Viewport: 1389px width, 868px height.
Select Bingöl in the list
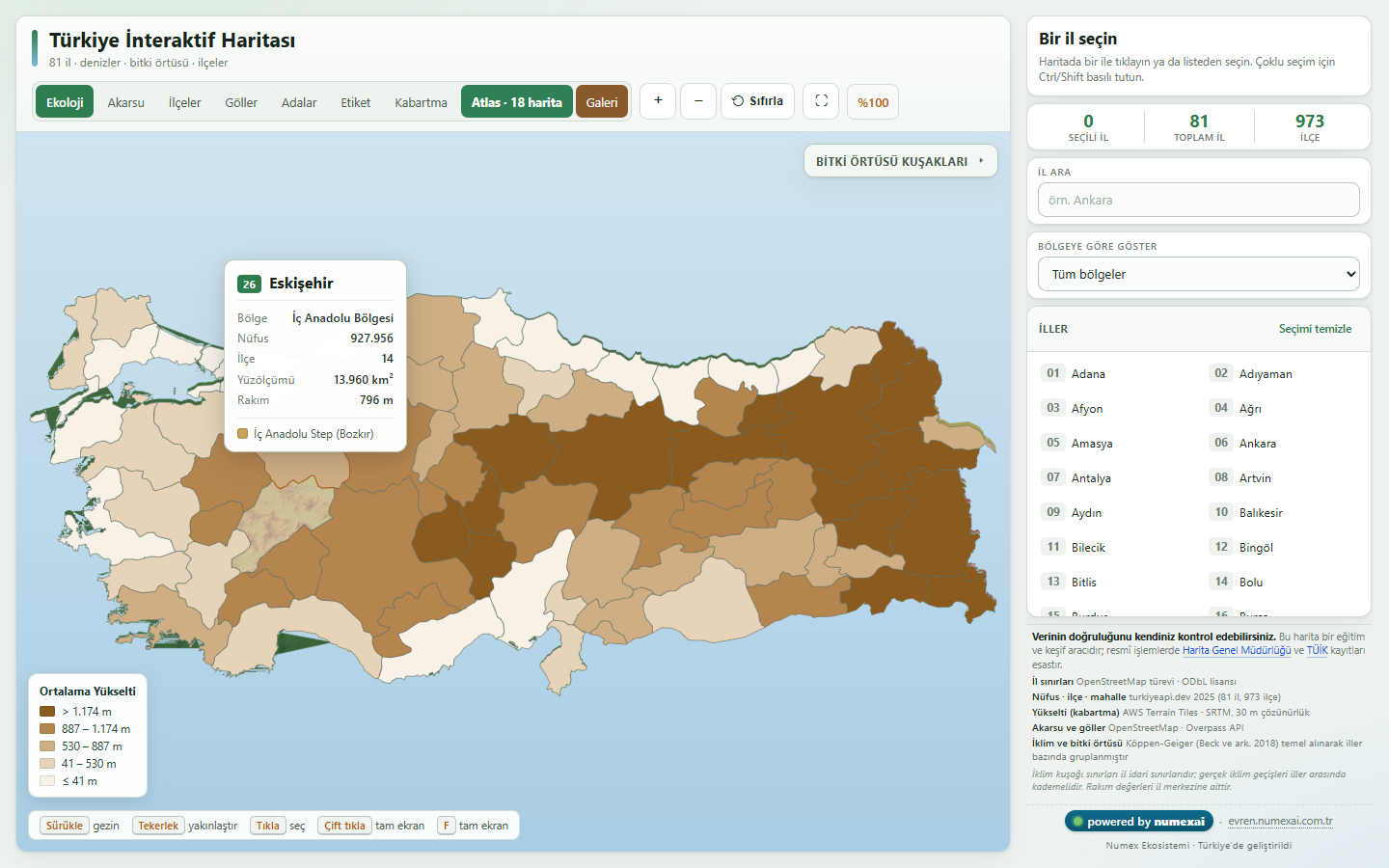(x=1283, y=547)
